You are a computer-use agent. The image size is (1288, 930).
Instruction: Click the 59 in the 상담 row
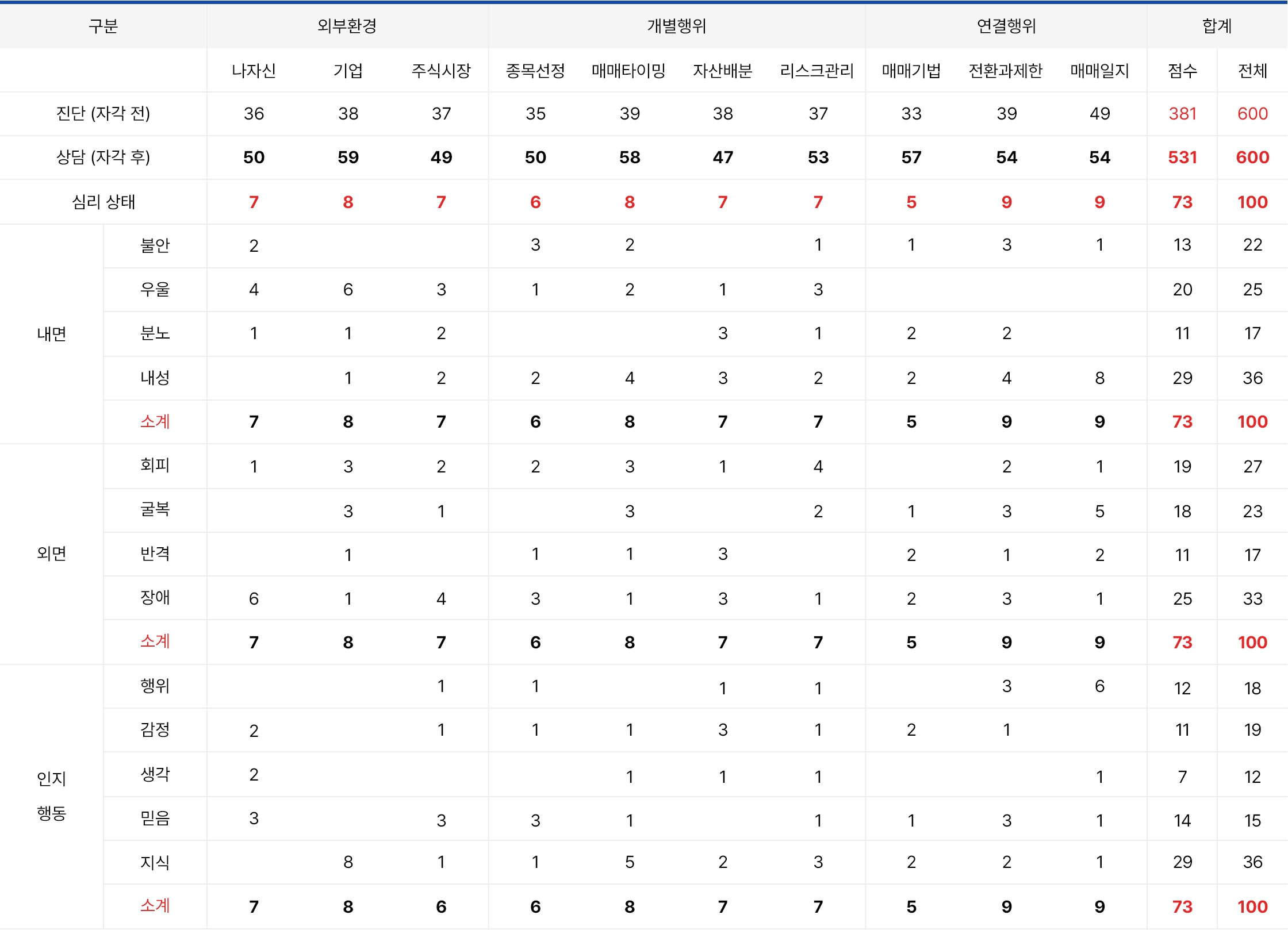[x=348, y=157]
